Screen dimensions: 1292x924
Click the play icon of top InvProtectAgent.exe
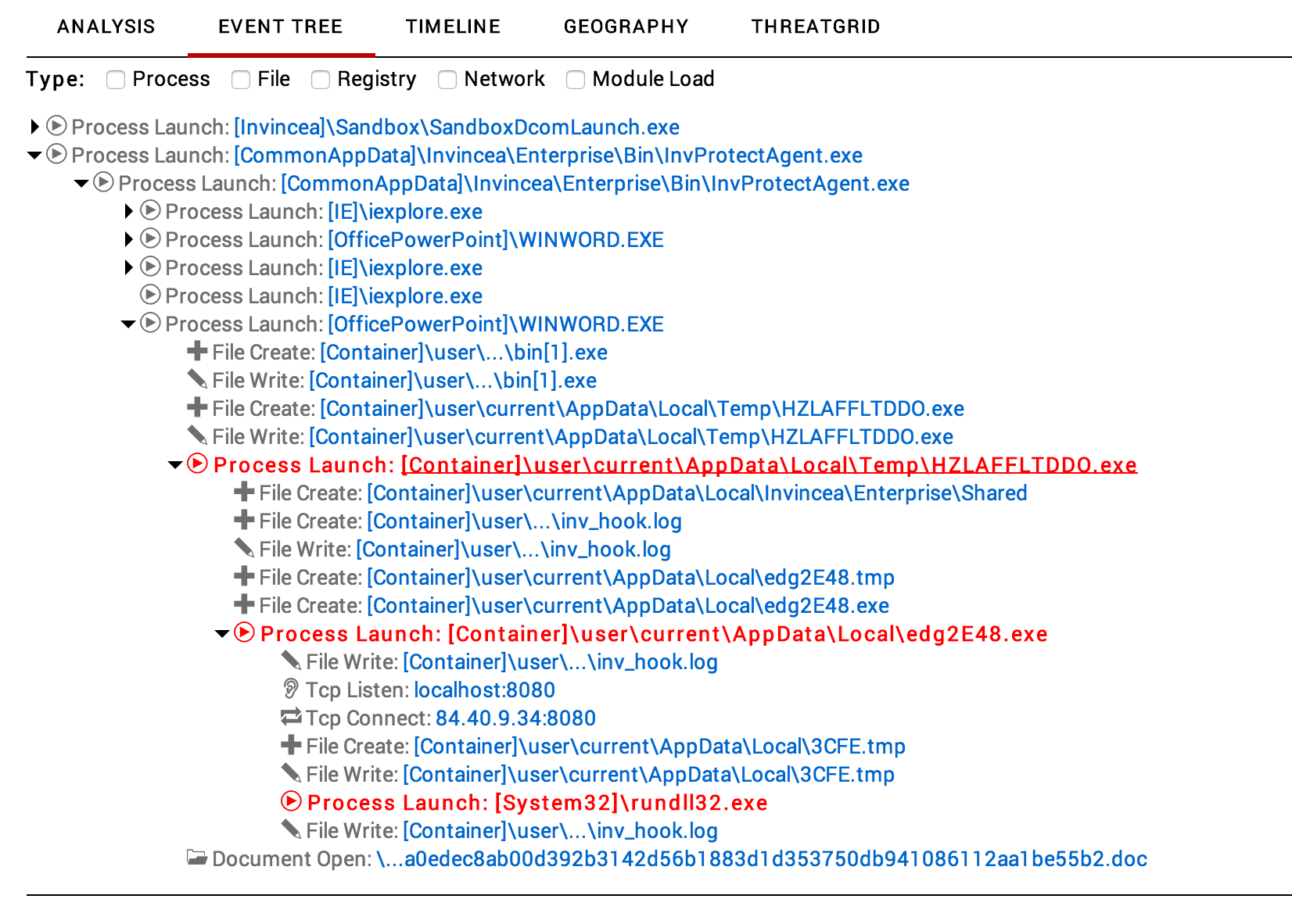[x=56, y=154]
